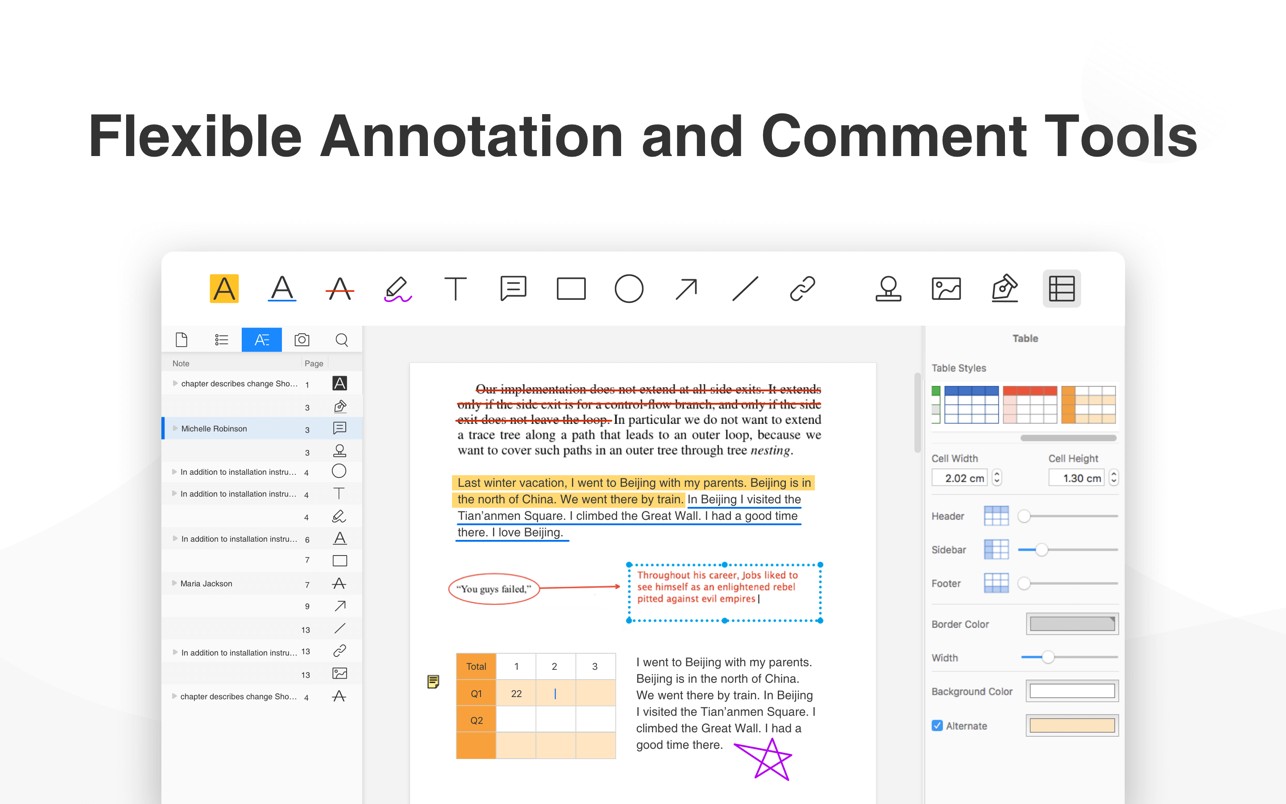Click the Footer table layout icon
The image size is (1286, 804).
pos(996,583)
